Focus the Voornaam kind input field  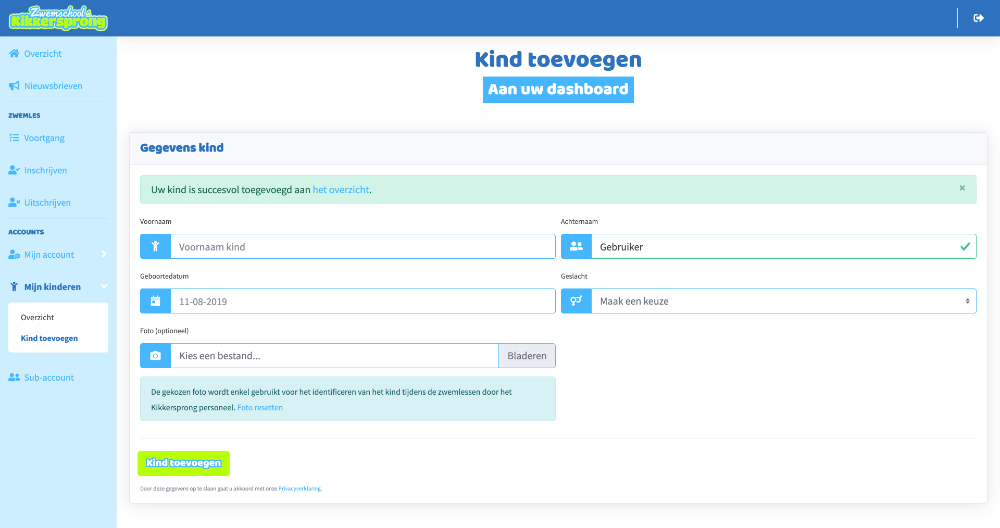click(362, 247)
